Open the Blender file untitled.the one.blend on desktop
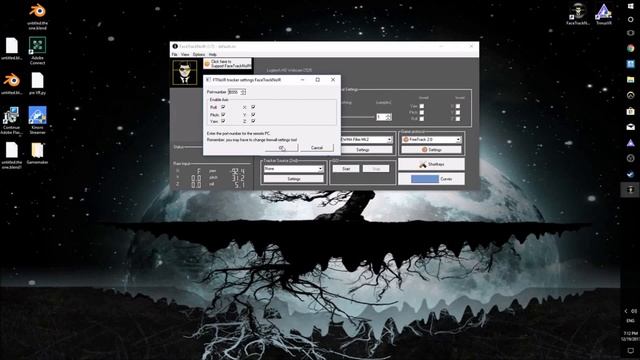The image size is (640, 360). point(37,16)
